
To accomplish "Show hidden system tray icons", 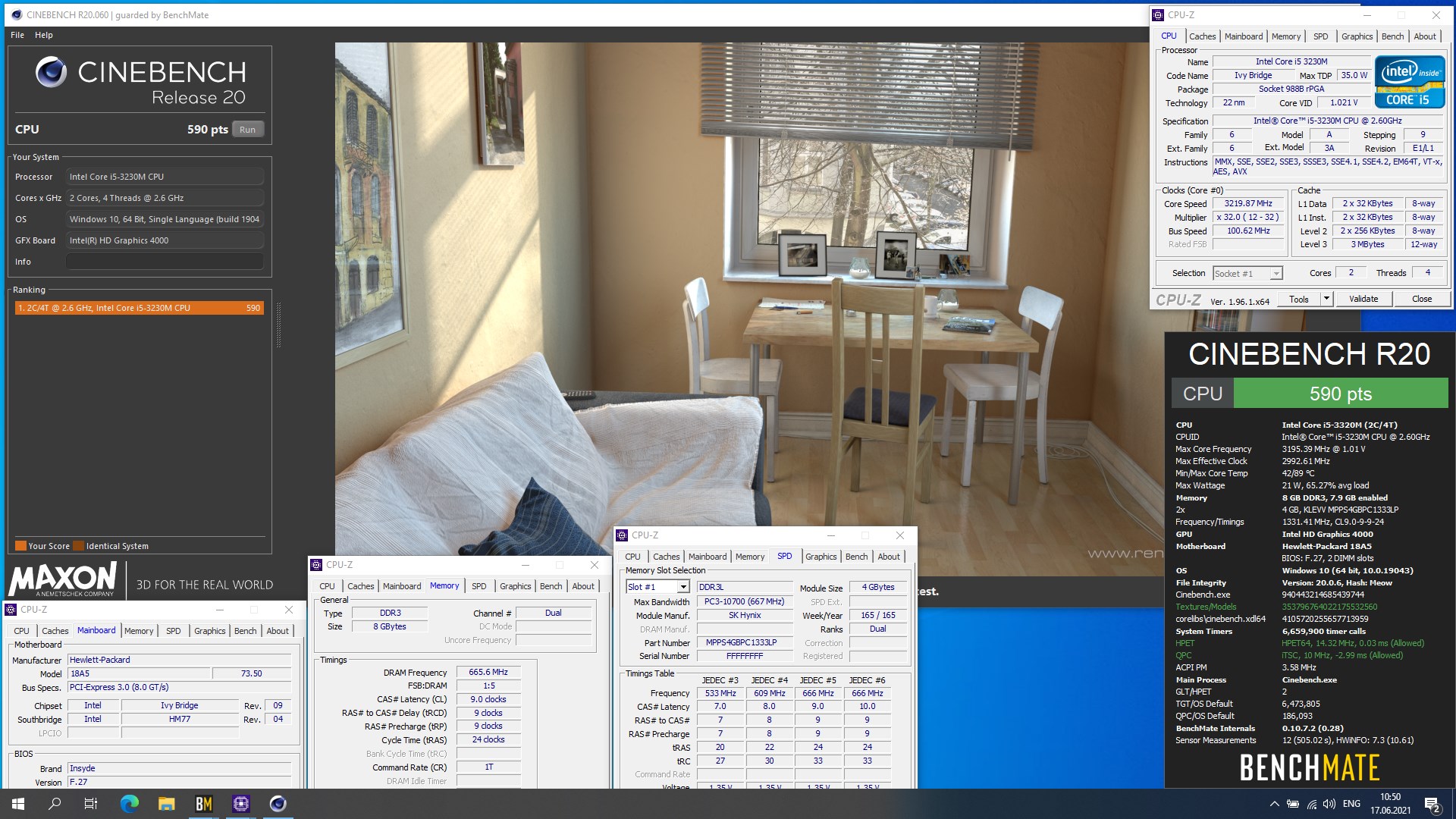I will tap(1274, 804).
